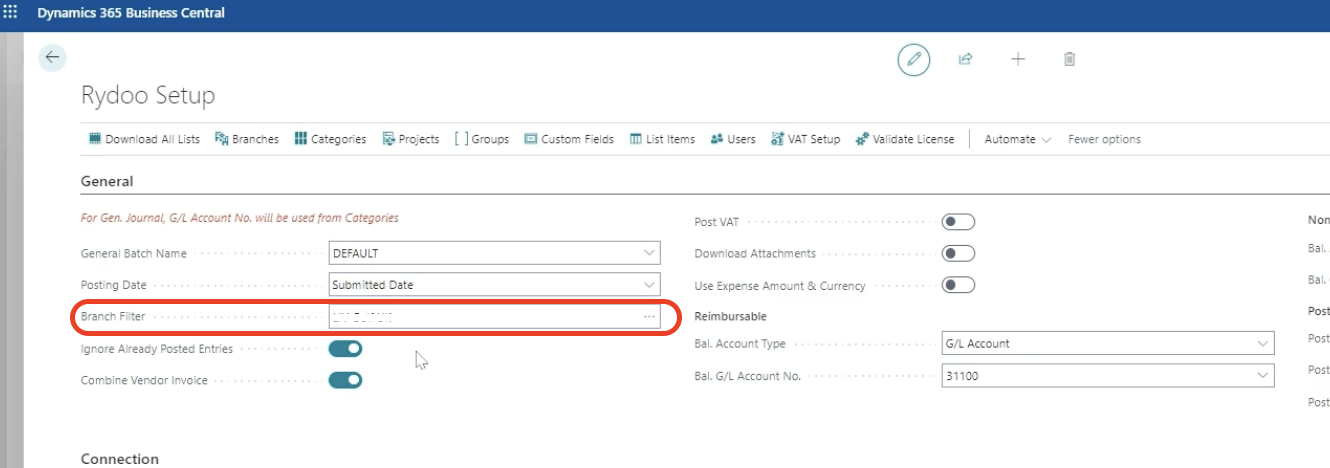The image size is (1330, 468).
Task: Go back with the arrow button
Action: coord(52,58)
